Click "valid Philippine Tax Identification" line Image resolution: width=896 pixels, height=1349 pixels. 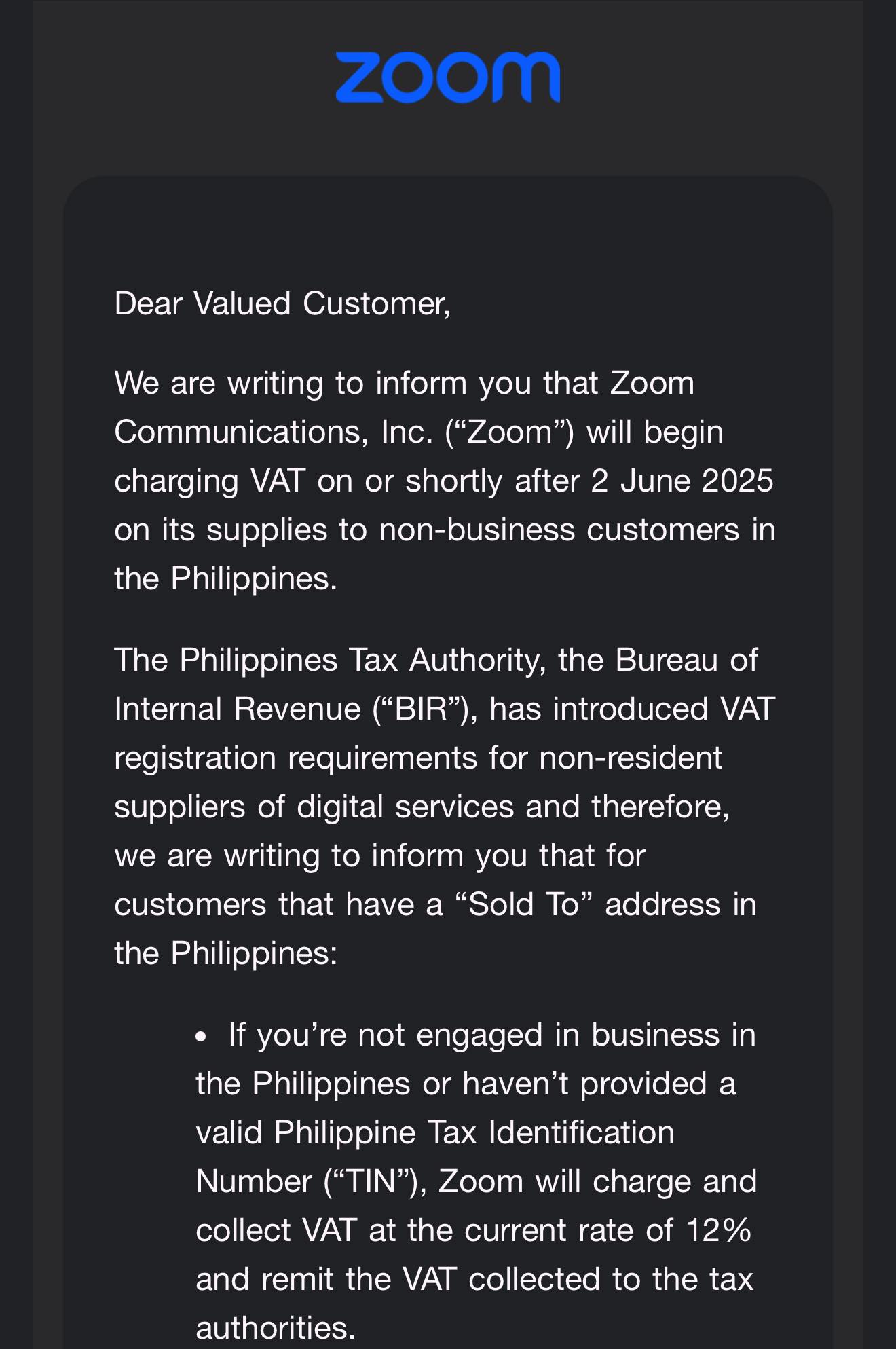(x=435, y=1133)
